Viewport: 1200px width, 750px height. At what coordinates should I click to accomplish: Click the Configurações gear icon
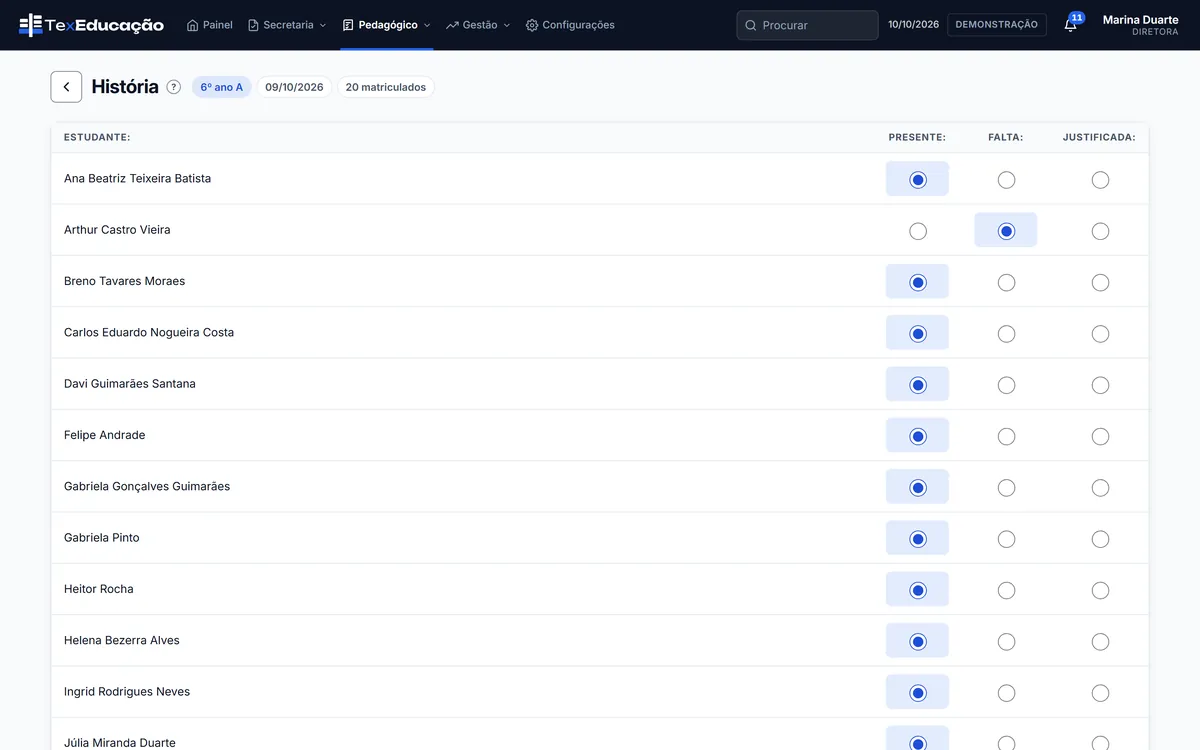coord(532,25)
